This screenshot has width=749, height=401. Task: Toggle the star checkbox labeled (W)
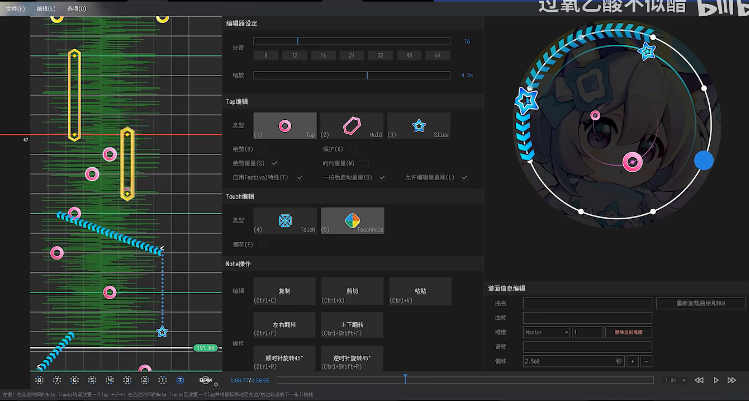point(365,163)
